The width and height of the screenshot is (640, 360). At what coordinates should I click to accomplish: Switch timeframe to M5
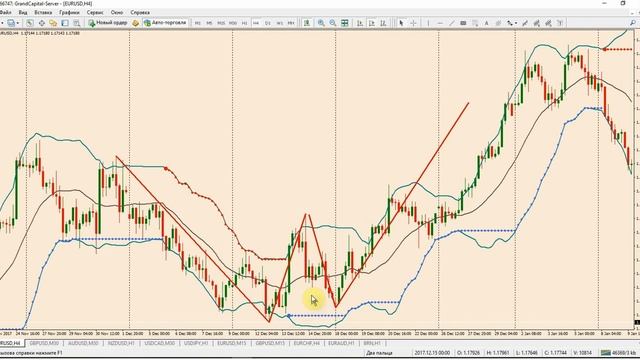point(209,23)
